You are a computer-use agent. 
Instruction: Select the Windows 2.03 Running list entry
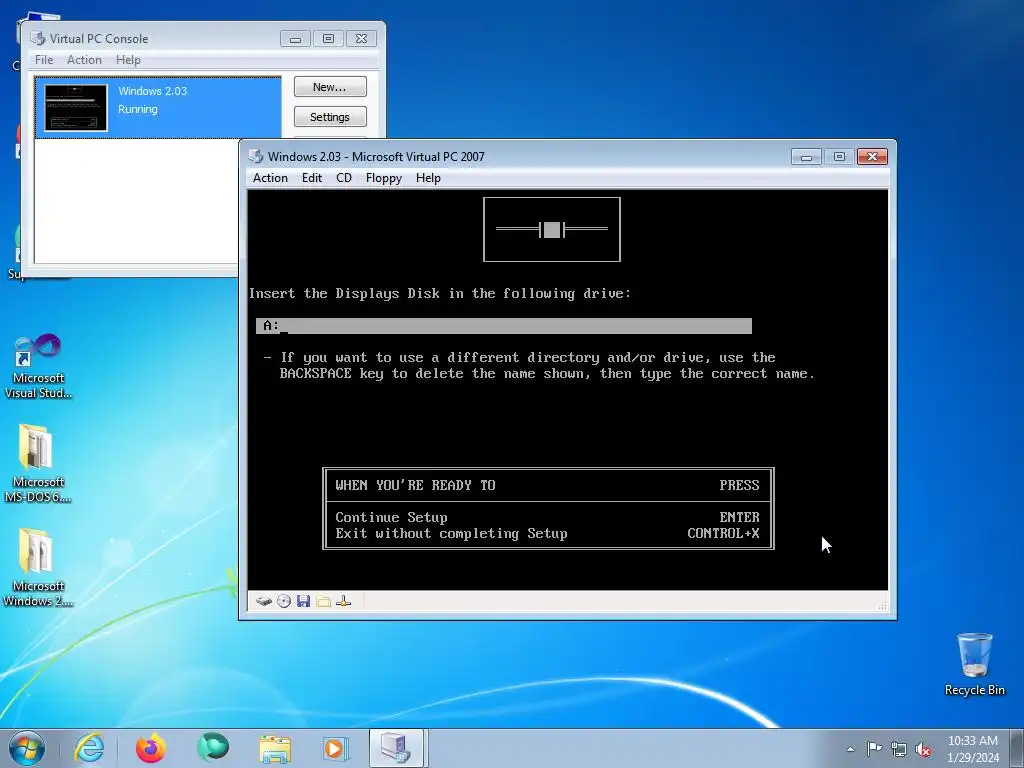158,107
